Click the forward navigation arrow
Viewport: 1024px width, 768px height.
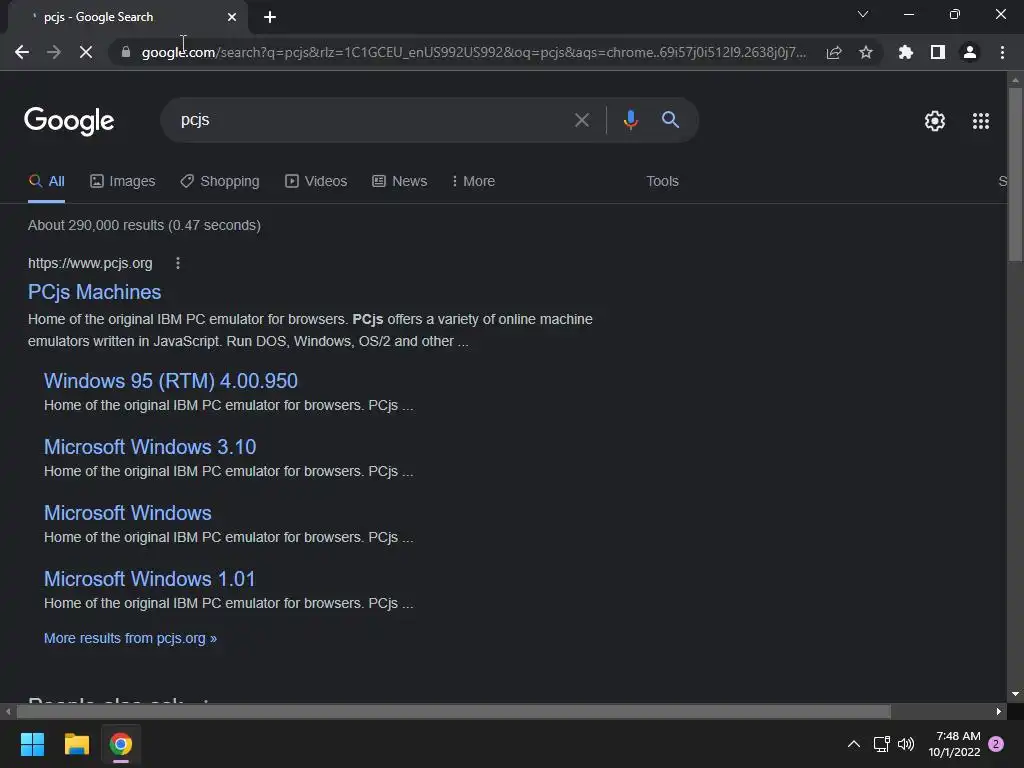pos(54,52)
